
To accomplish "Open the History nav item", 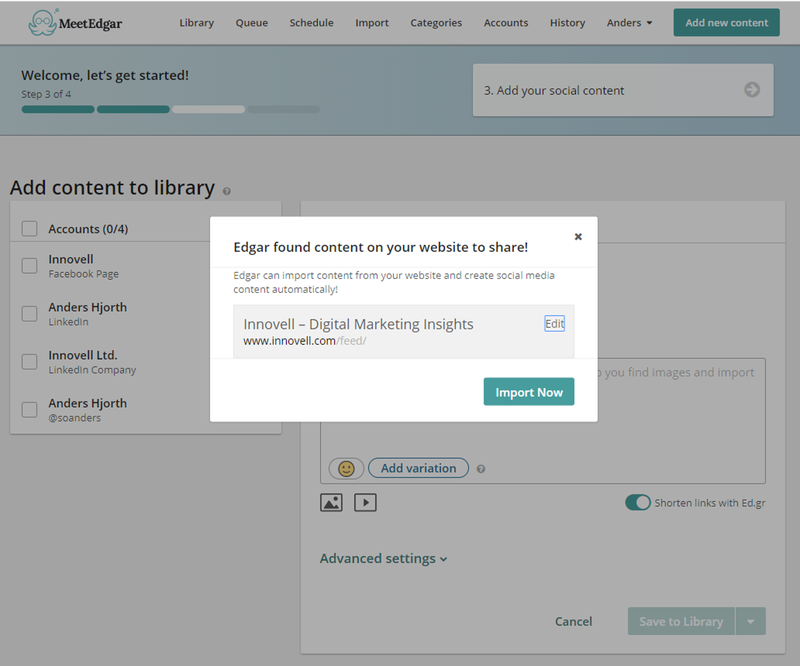I will click(567, 23).
